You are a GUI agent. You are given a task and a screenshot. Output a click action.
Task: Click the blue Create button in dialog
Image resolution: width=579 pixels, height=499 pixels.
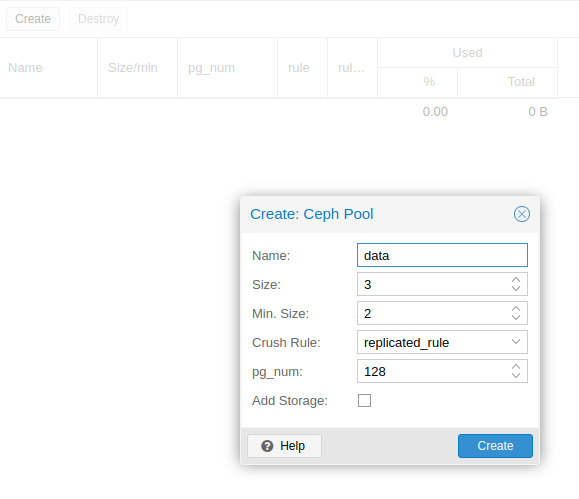pyautogui.click(x=495, y=446)
